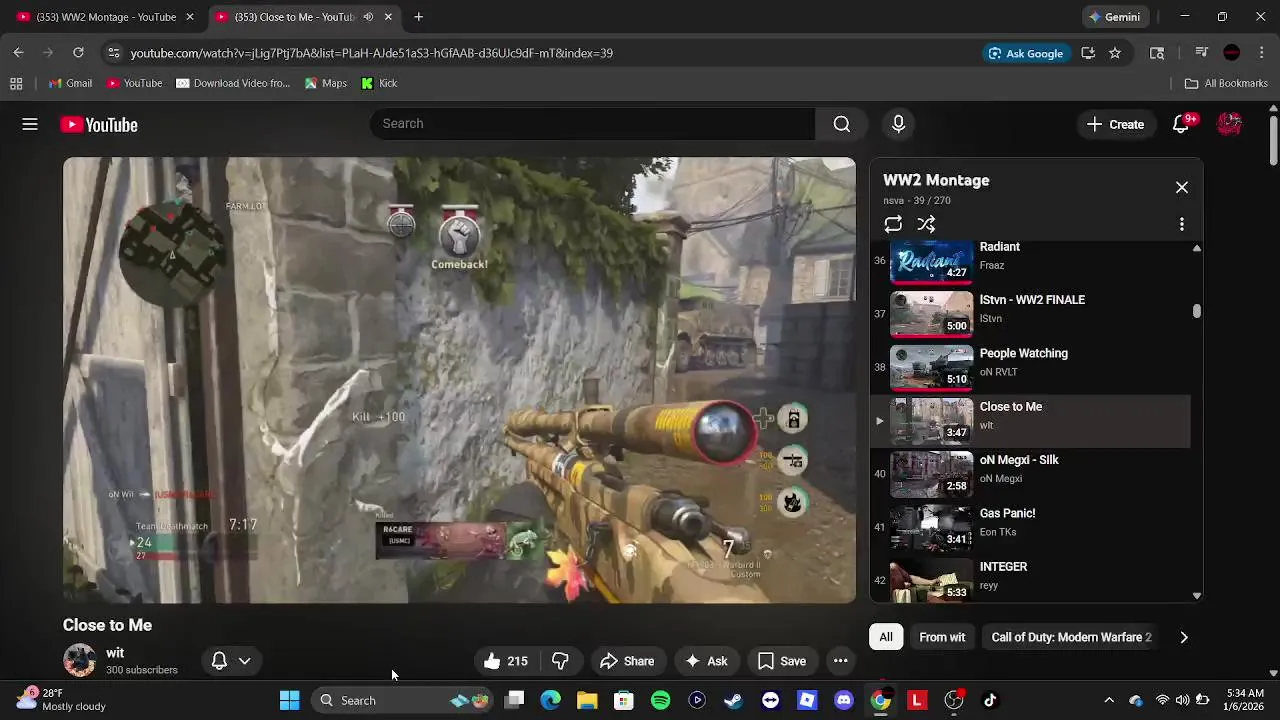Open the Gemini button
The width and height of the screenshot is (1280, 720).
[1114, 17]
